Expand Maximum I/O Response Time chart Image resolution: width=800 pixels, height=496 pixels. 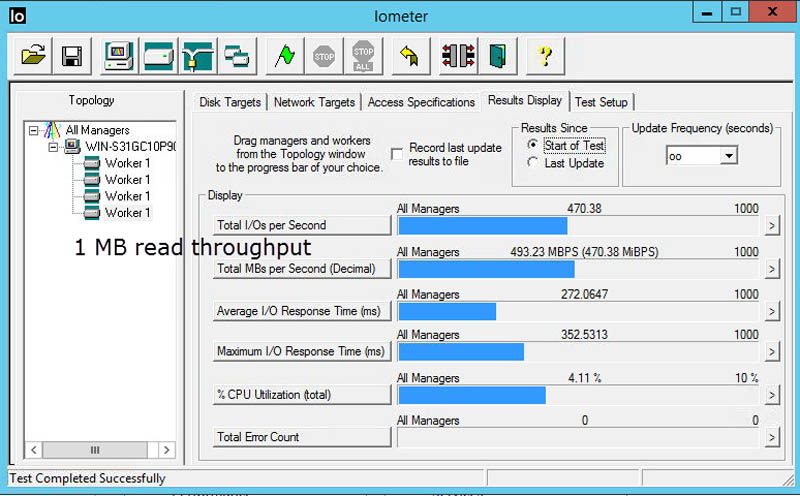coord(772,352)
